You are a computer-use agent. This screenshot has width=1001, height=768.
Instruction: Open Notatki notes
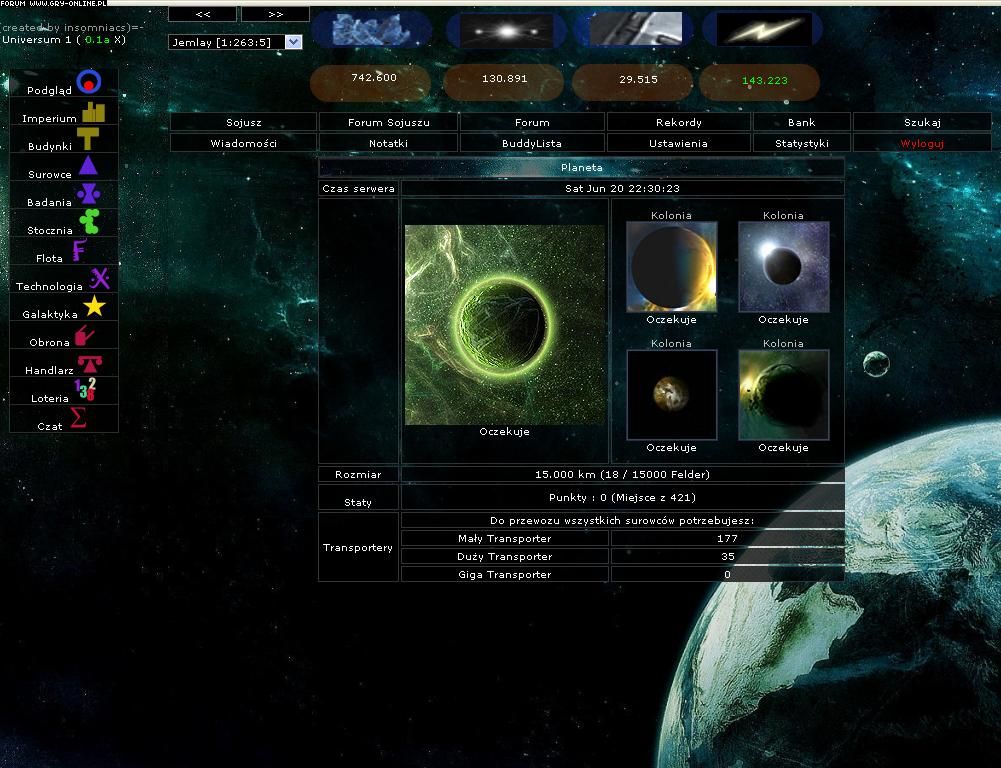pyautogui.click(x=388, y=143)
